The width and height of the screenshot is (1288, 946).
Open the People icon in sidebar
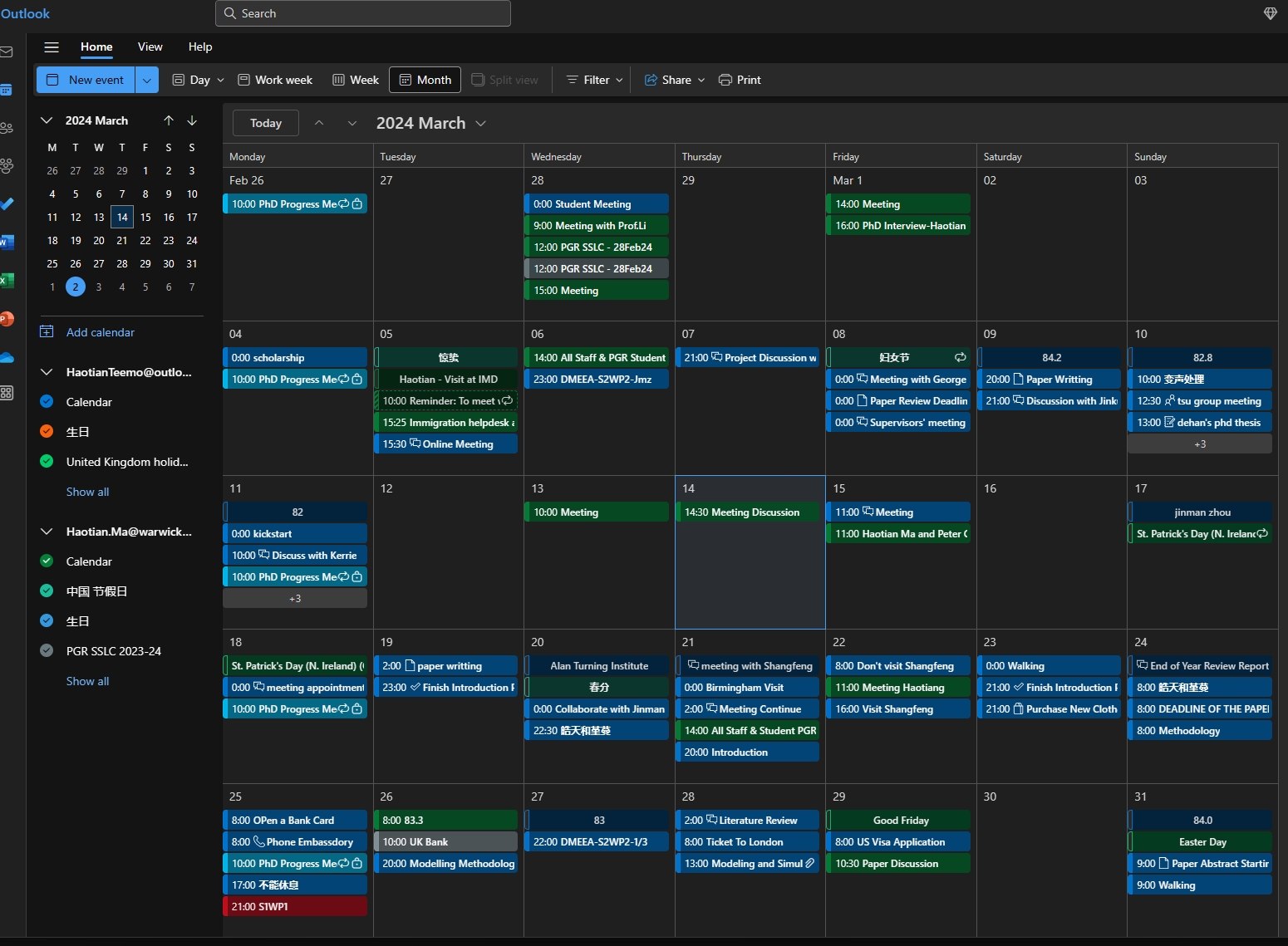click(7, 127)
